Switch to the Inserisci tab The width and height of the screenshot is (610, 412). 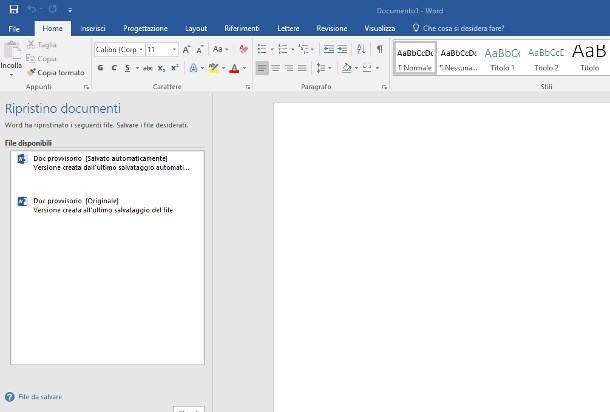tap(93, 28)
